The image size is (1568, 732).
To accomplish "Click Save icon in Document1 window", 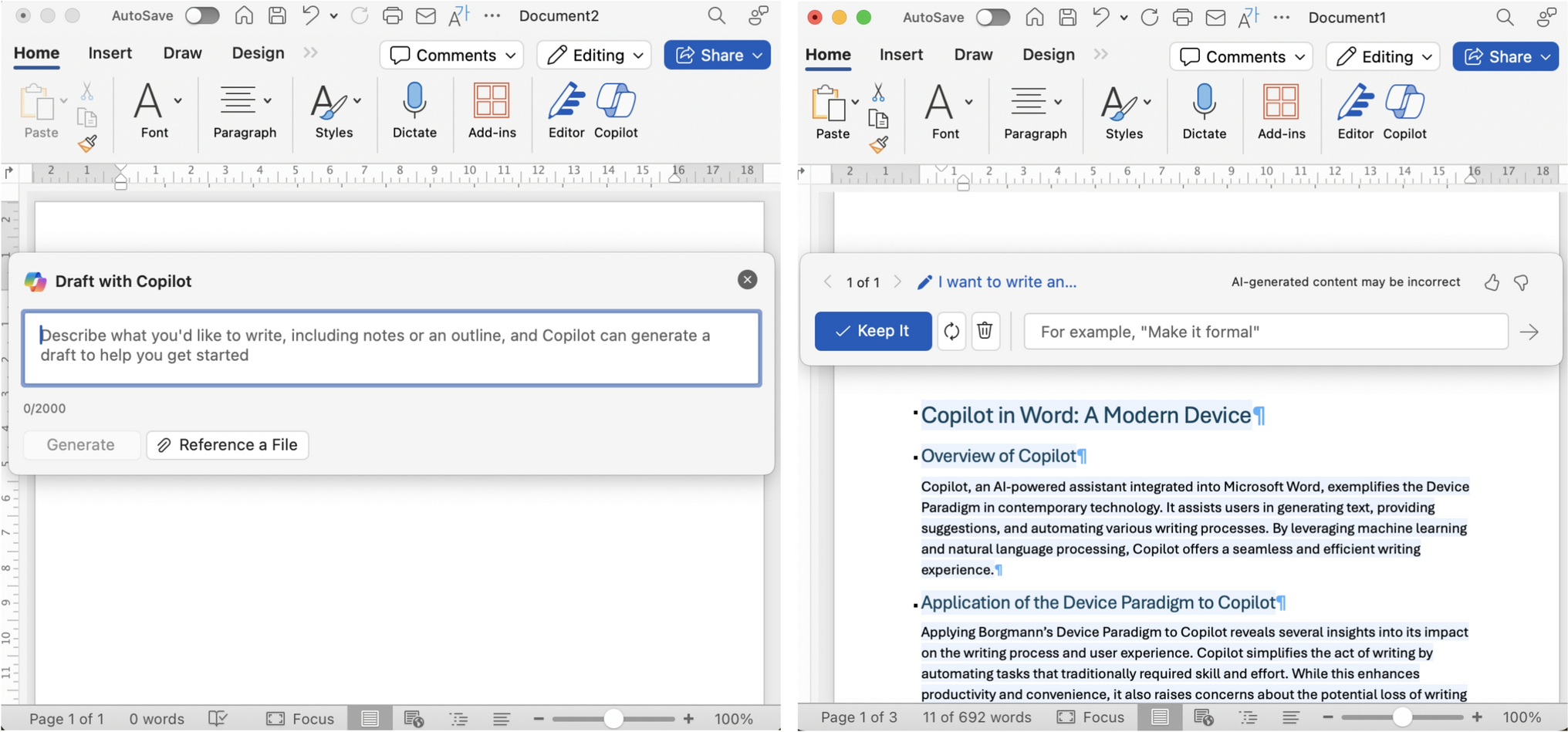I will point(1067,17).
